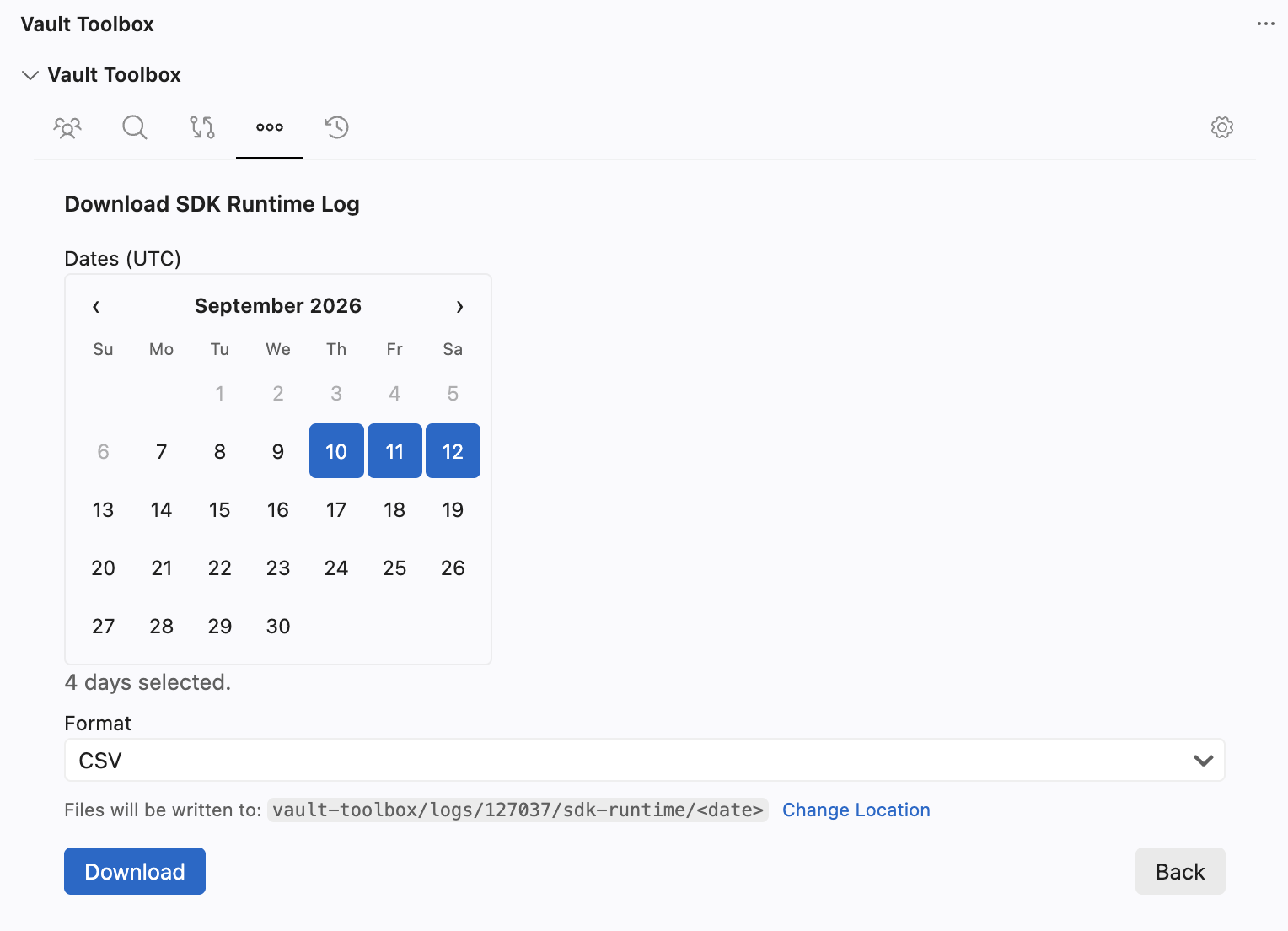Select day 13 in calendar
This screenshot has width=1288, height=931.
[x=104, y=509]
